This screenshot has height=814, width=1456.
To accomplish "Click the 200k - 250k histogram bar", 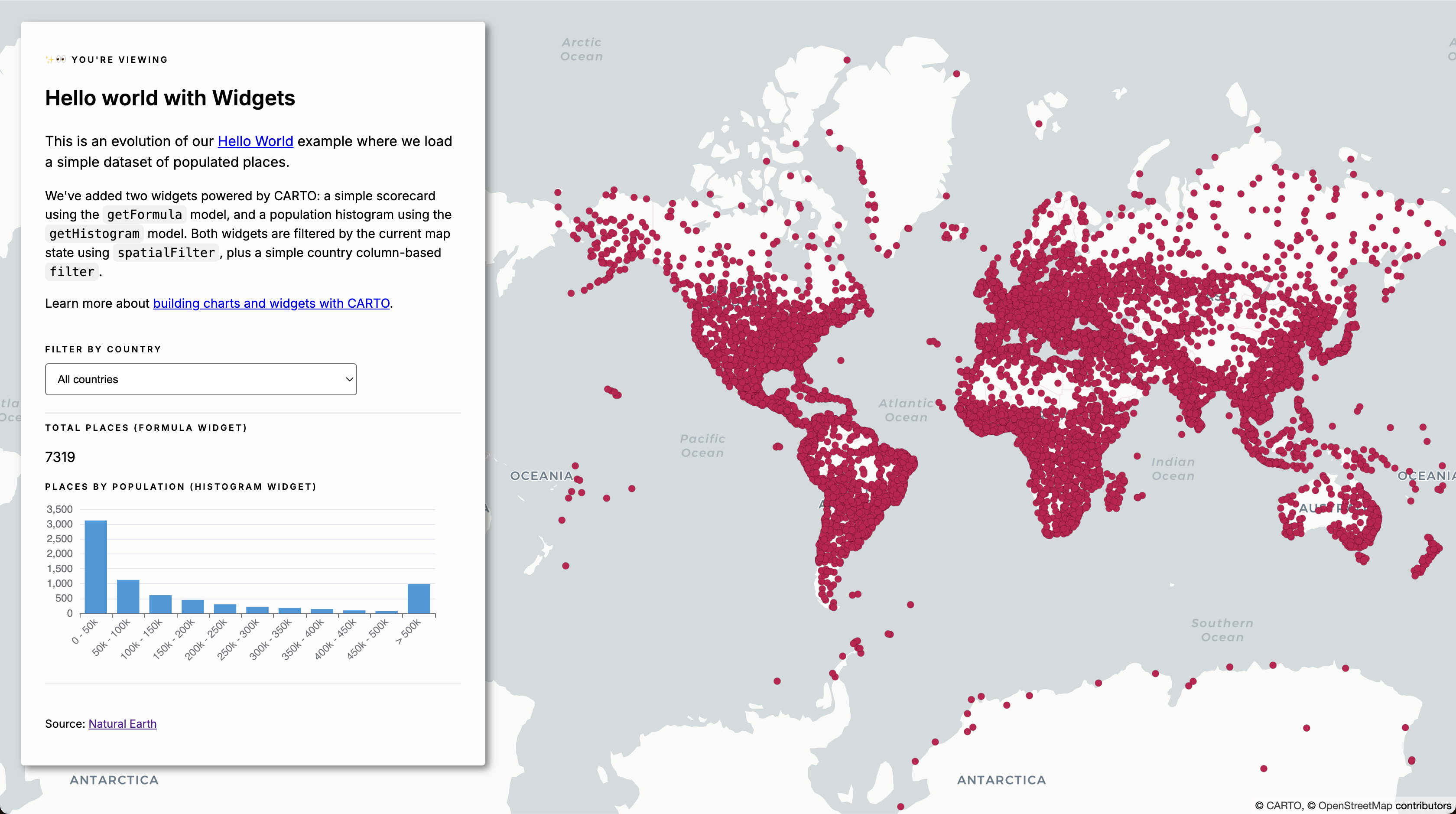I will (x=225, y=609).
